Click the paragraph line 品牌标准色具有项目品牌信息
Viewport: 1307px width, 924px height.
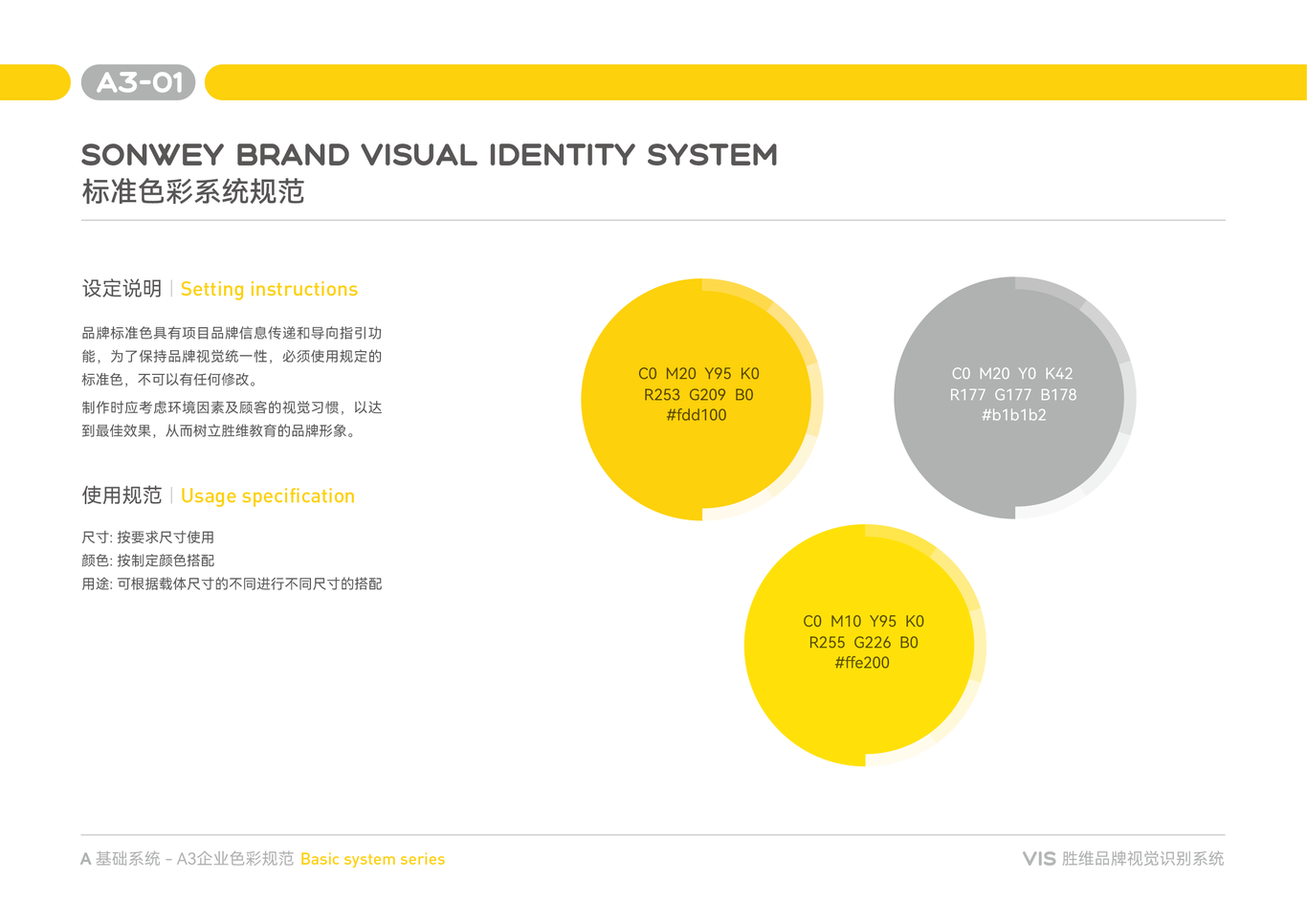click(232, 333)
